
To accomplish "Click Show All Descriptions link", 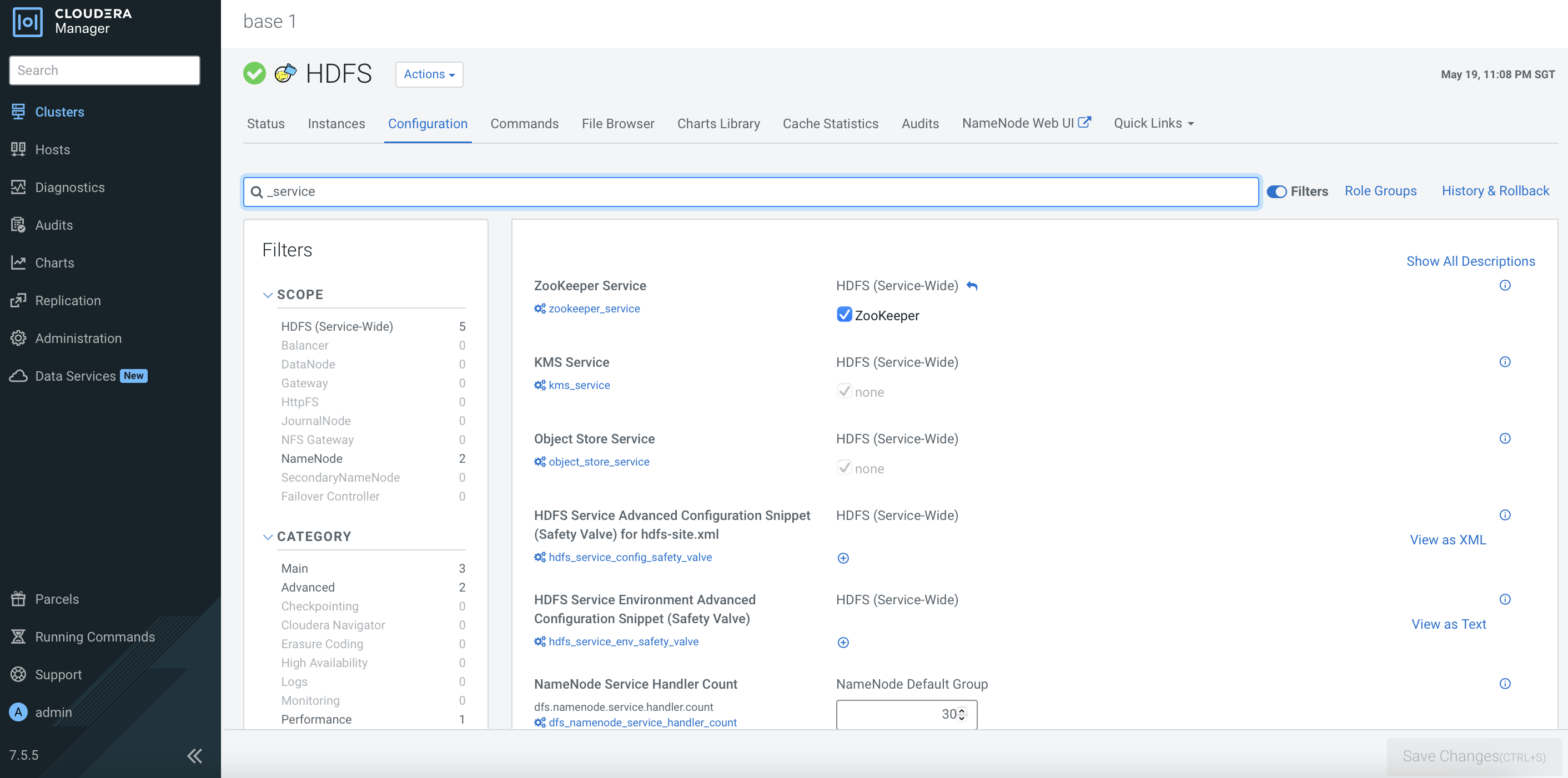I will [x=1470, y=261].
